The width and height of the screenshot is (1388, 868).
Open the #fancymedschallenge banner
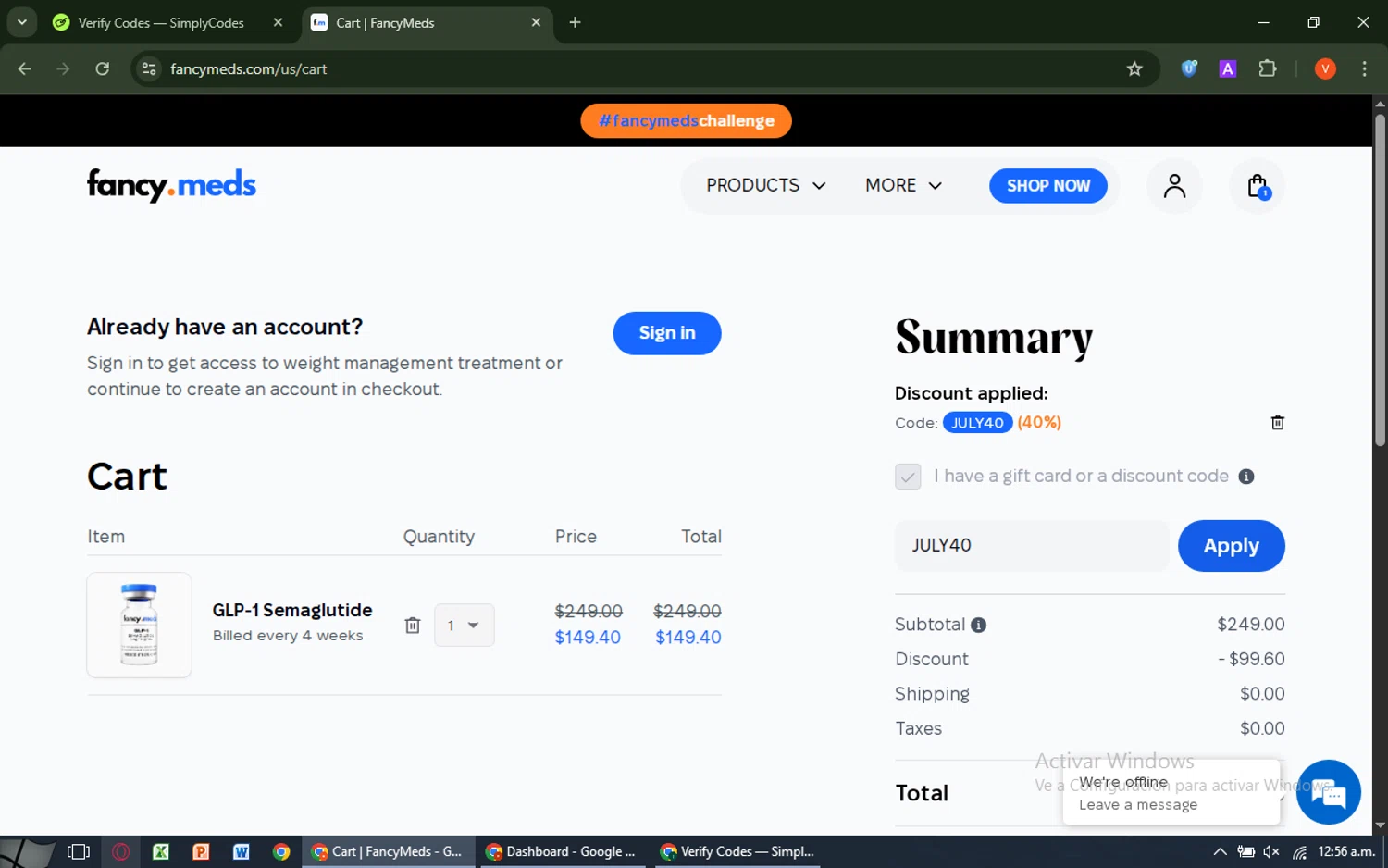pyautogui.click(x=687, y=121)
